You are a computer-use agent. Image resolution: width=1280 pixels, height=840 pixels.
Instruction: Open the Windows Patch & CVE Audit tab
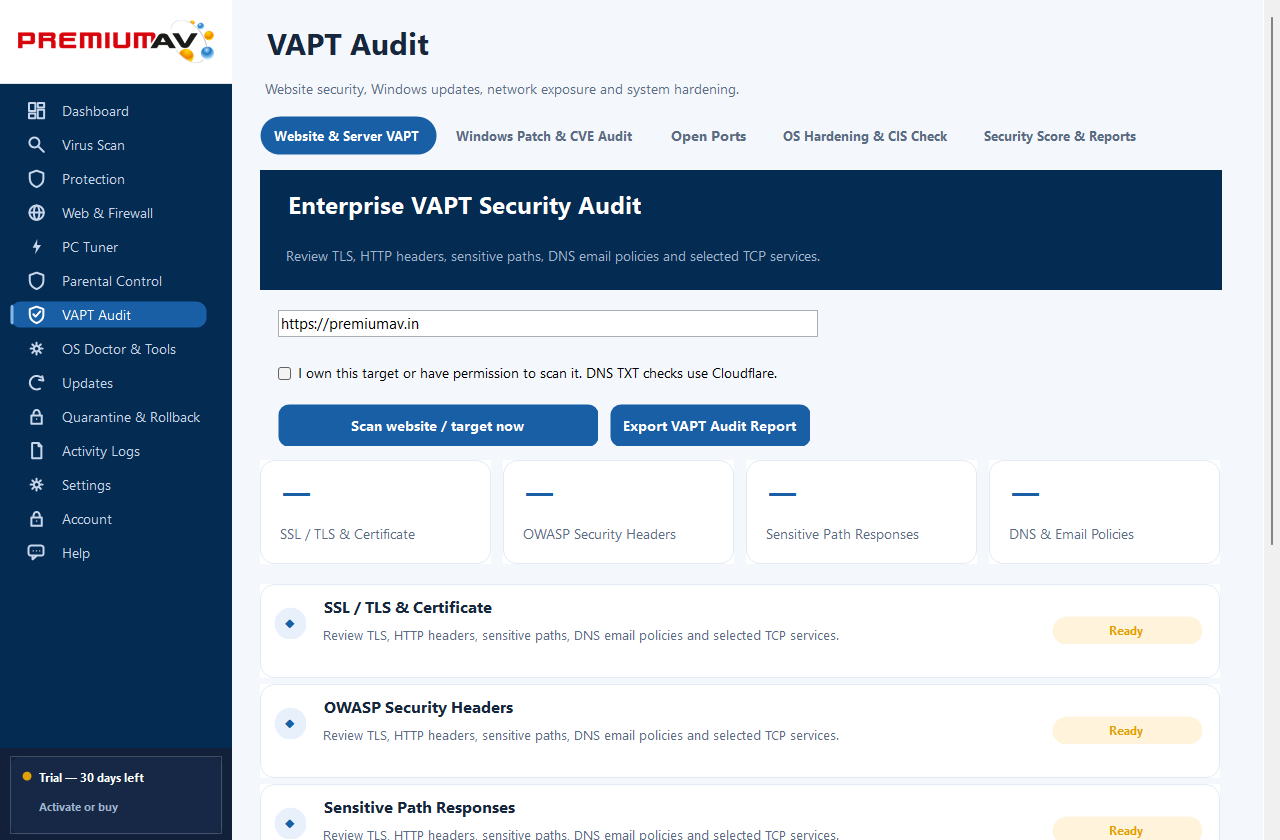[x=544, y=136]
